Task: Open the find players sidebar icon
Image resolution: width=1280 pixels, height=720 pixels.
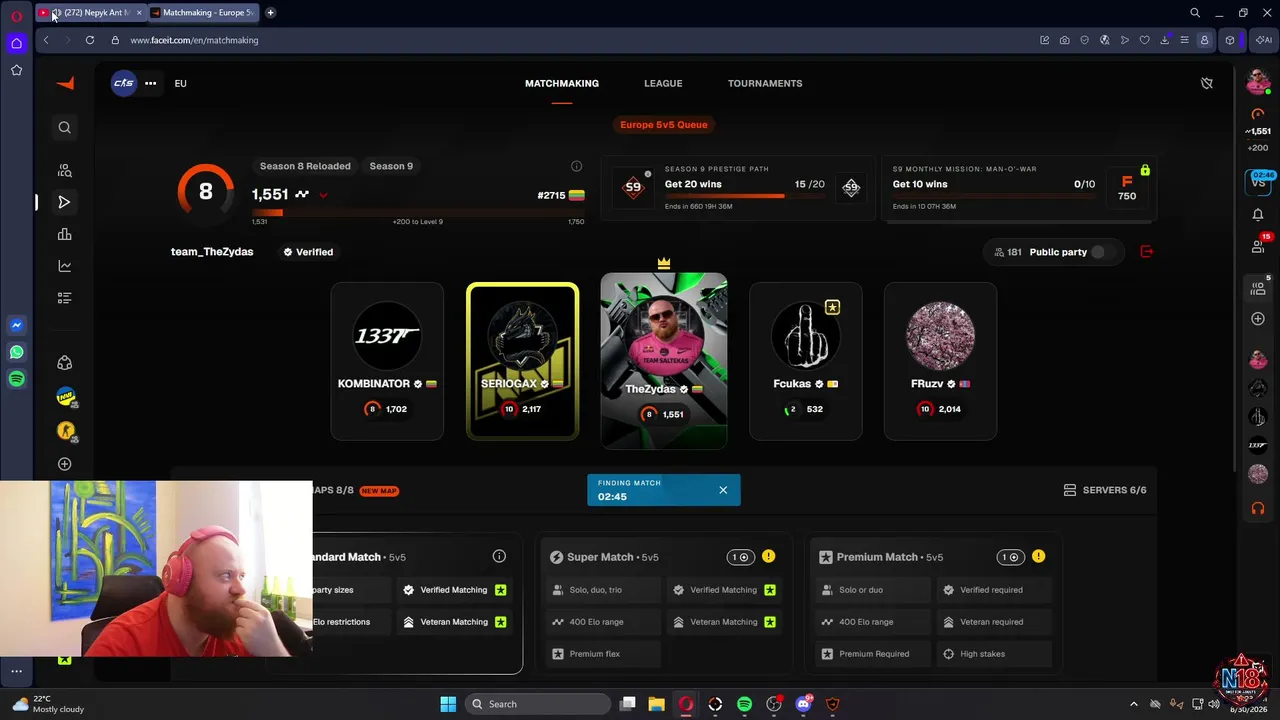Action: click(64, 170)
